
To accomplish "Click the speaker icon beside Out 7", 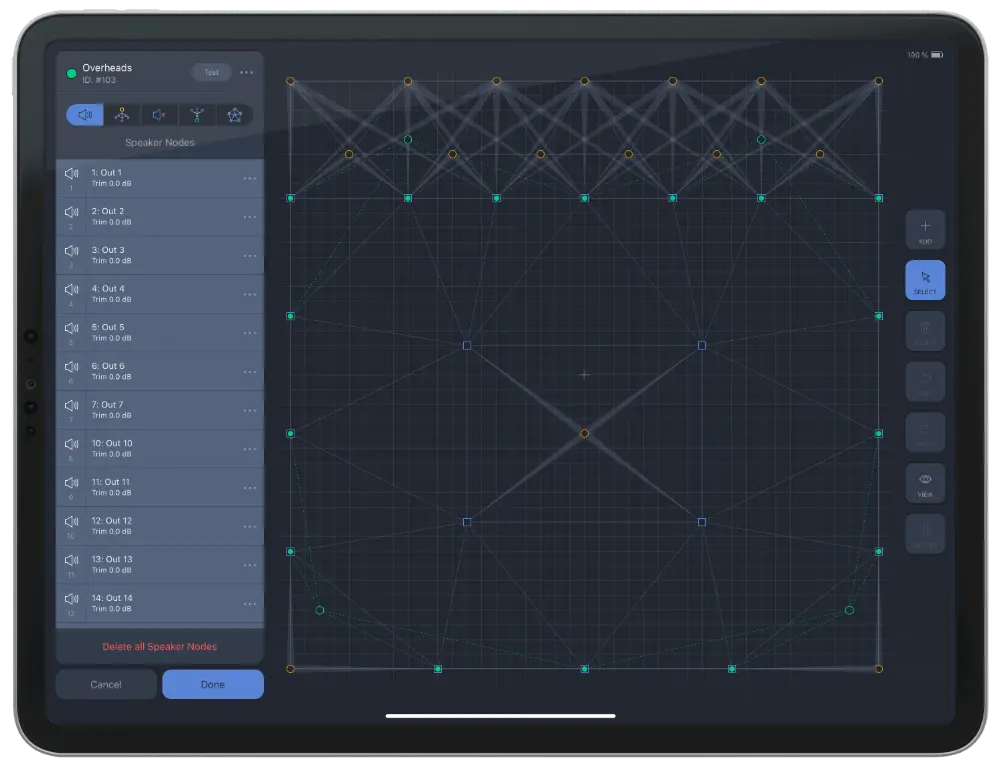I will (70, 405).
